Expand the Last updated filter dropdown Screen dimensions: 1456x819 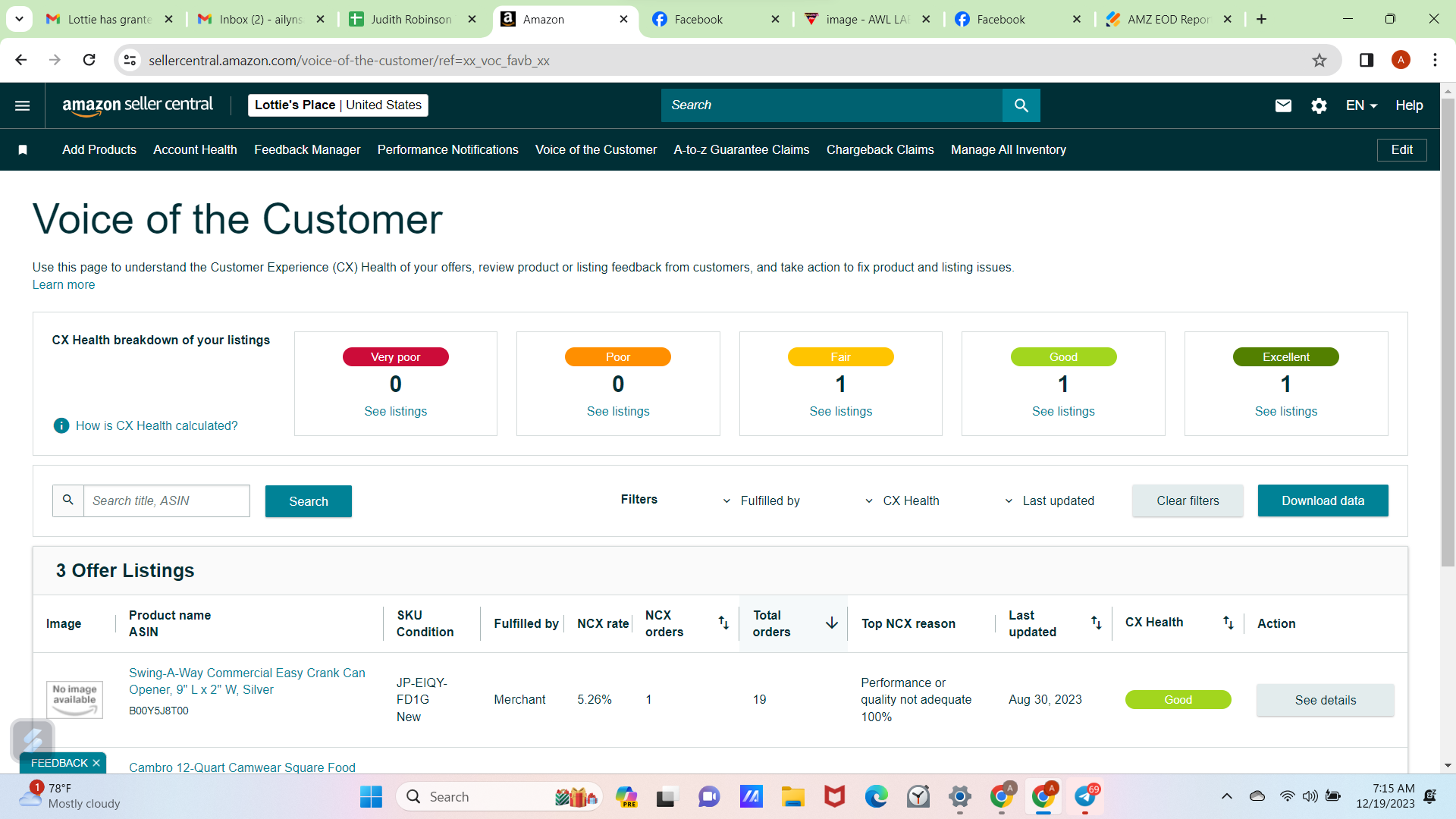click(1049, 500)
